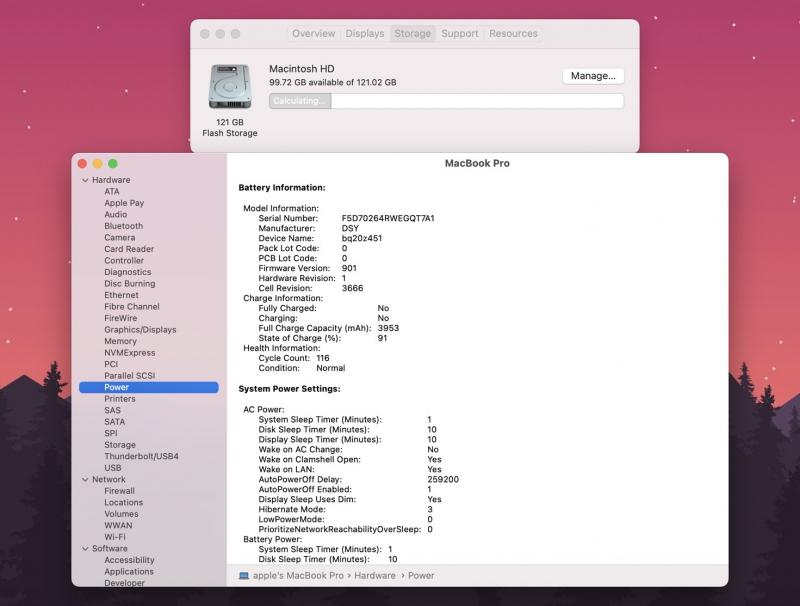Select Locations under Network
This screenshot has height=606, width=800.
(x=123, y=502)
